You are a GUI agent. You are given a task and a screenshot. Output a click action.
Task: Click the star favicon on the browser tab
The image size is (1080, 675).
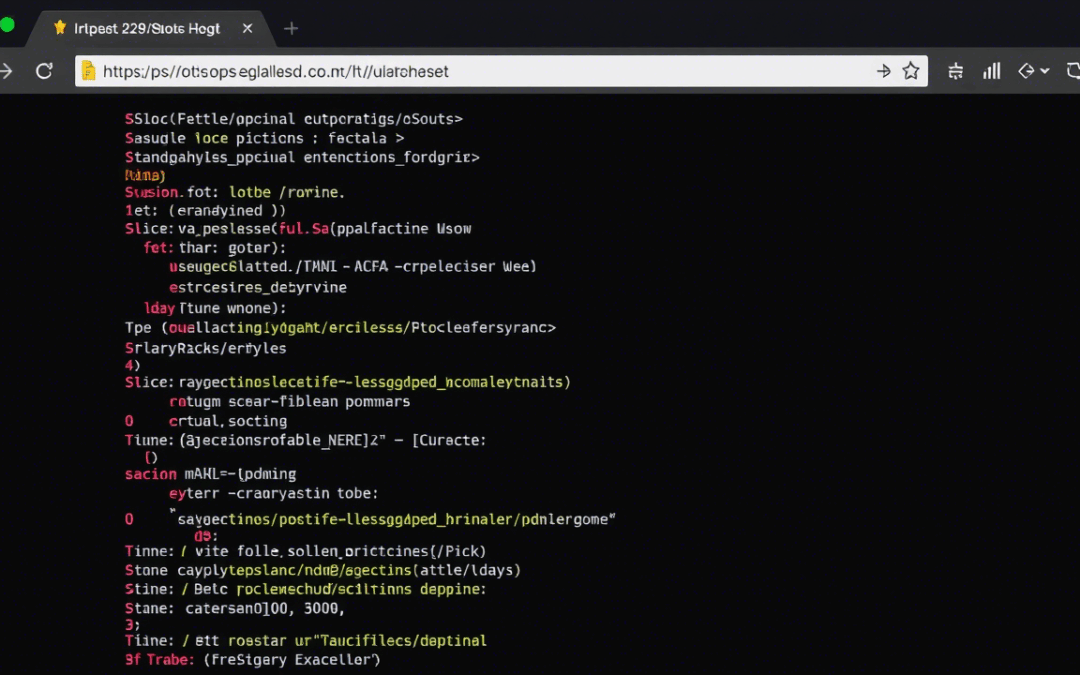tap(60, 28)
